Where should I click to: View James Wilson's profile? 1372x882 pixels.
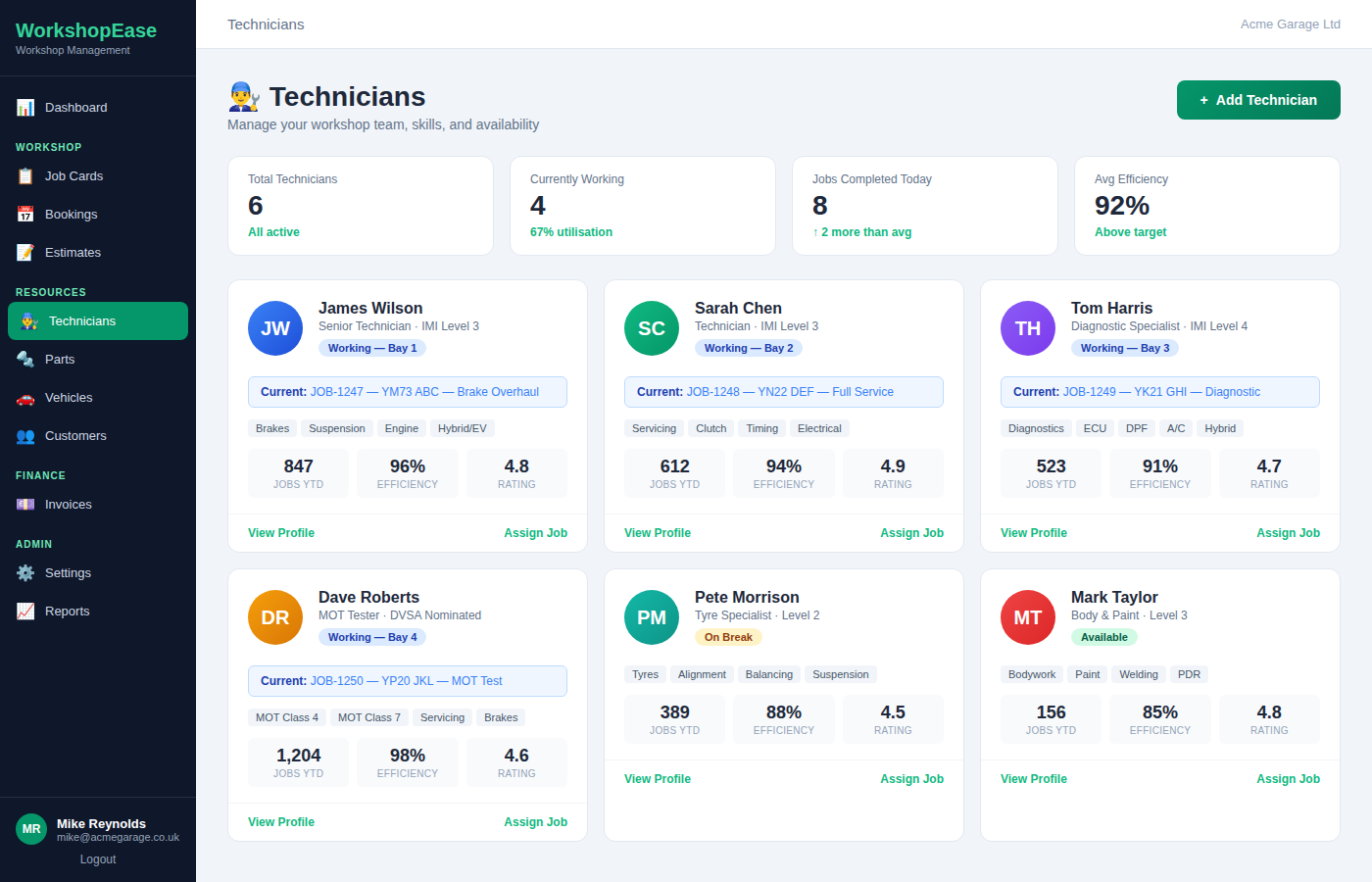point(281,532)
